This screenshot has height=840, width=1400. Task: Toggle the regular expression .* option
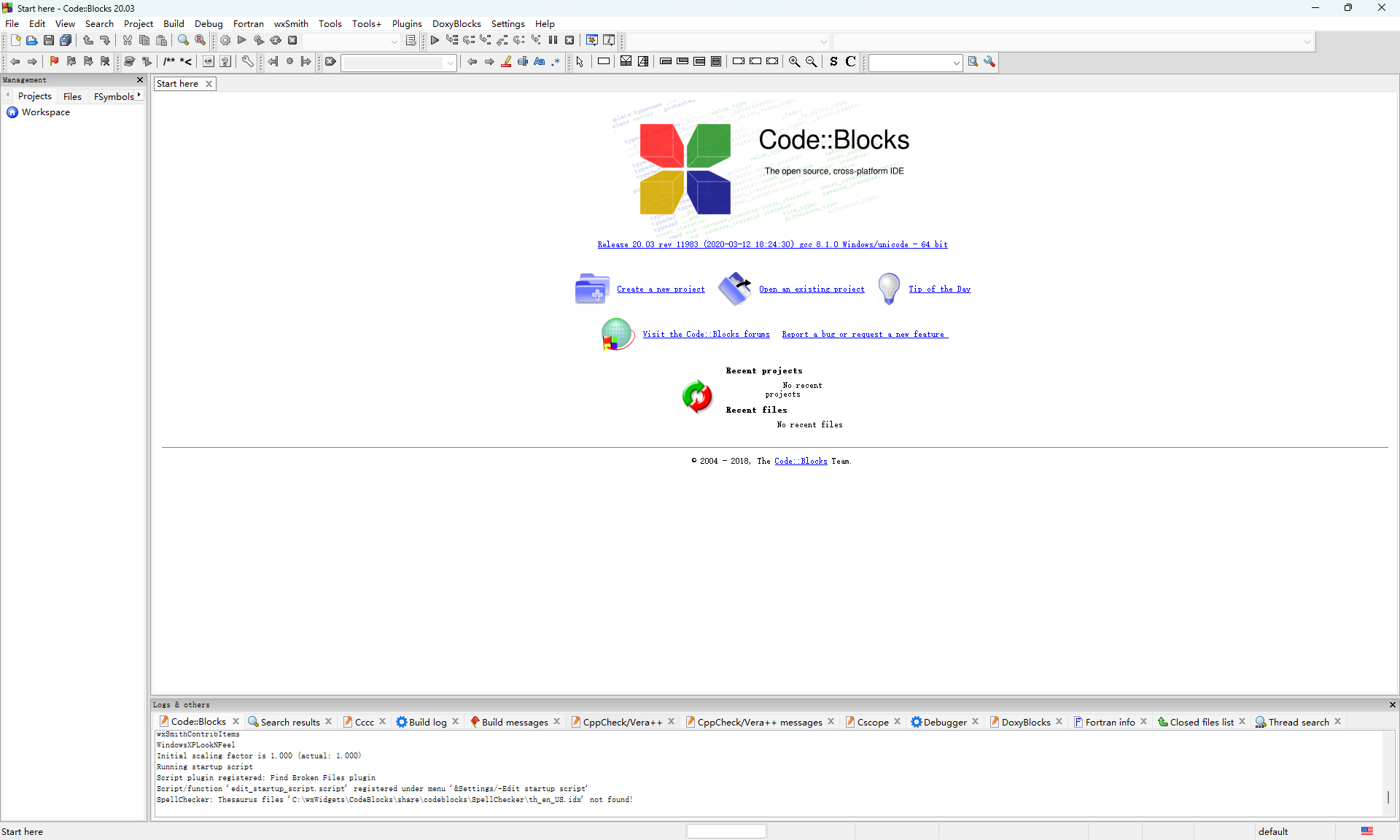[556, 62]
